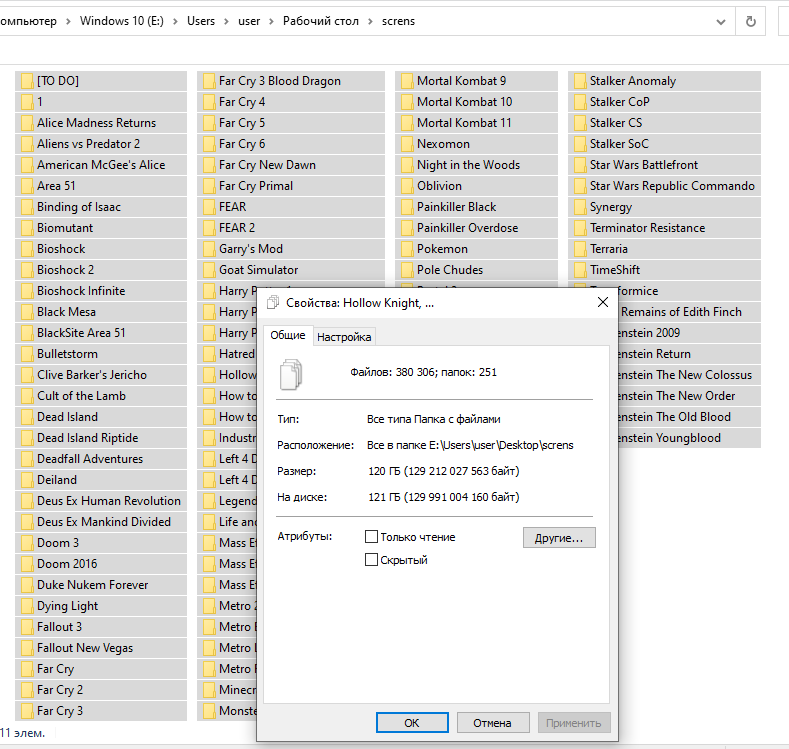
Task: Select the FEAR 2 folder icon
Action: click(209, 228)
